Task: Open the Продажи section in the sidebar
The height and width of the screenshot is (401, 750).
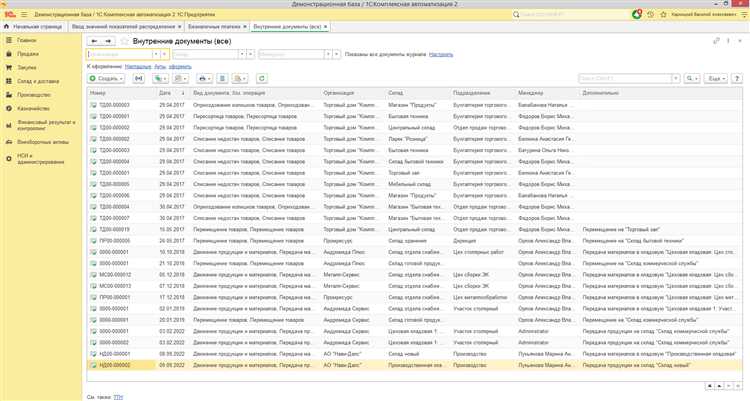Action: 27,54
